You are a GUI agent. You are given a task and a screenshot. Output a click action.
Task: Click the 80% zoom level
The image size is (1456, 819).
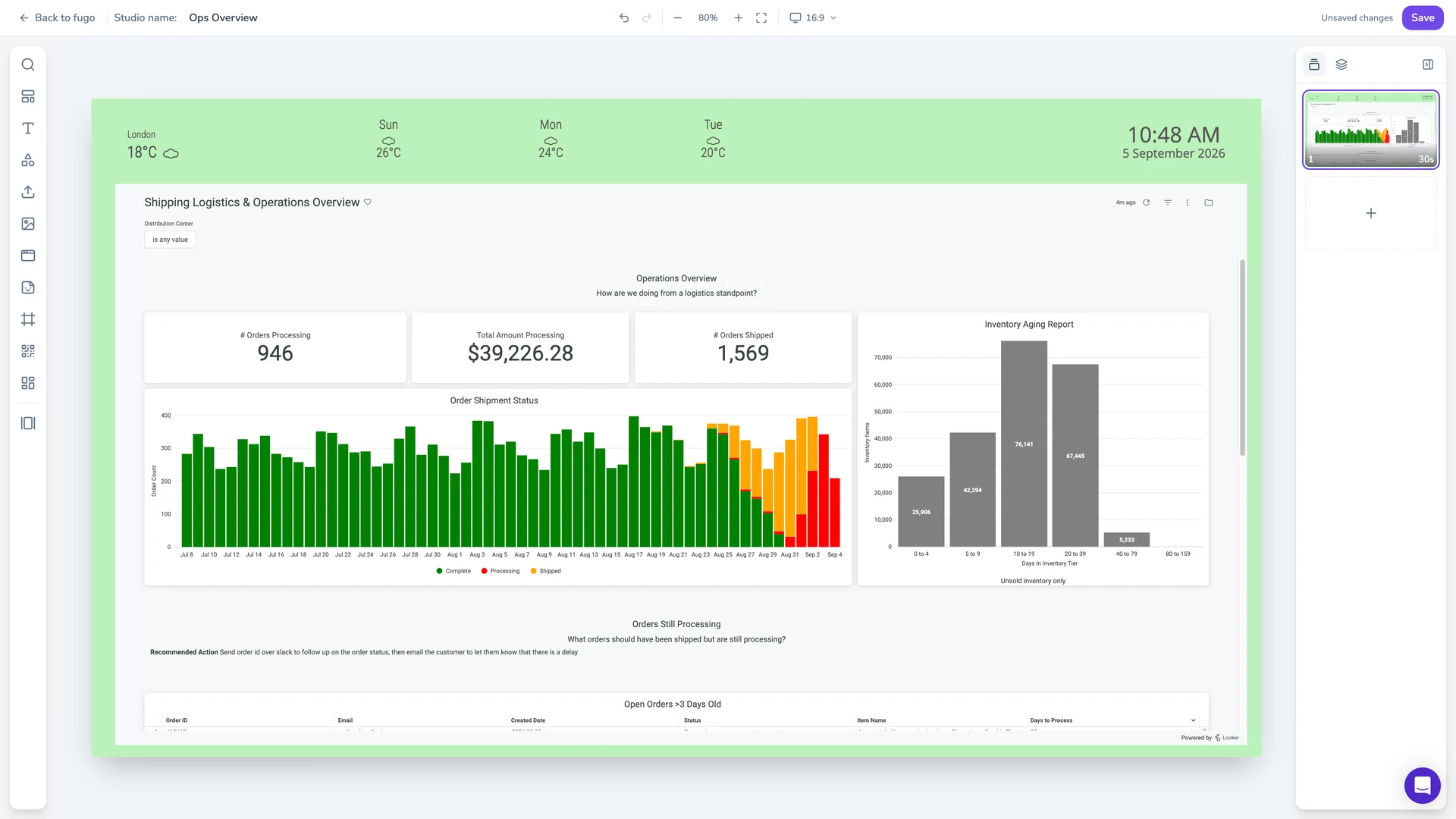pyautogui.click(x=708, y=17)
